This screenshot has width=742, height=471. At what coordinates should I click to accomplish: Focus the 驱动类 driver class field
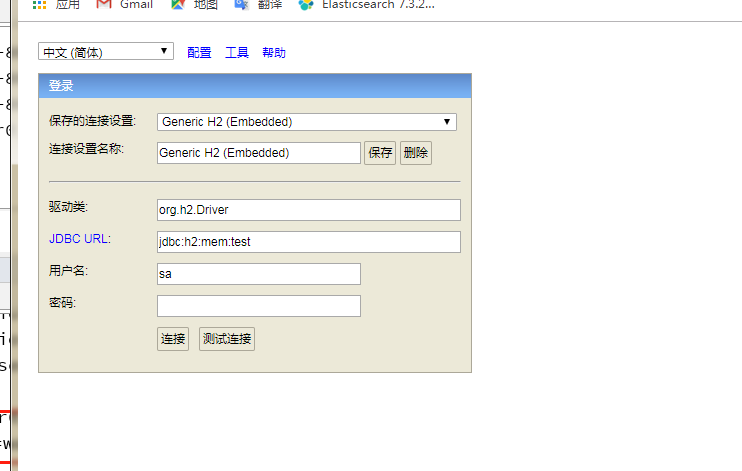pos(309,210)
